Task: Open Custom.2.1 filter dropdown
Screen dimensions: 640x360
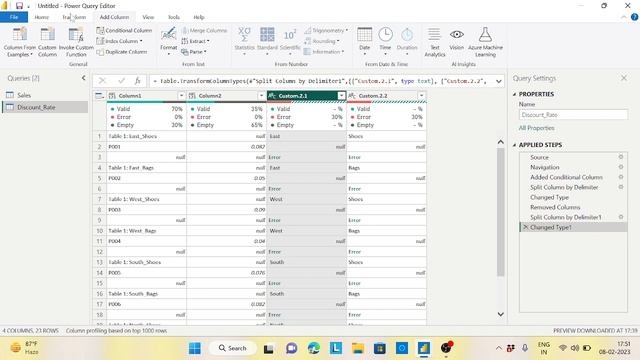Action: (x=341, y=96)
